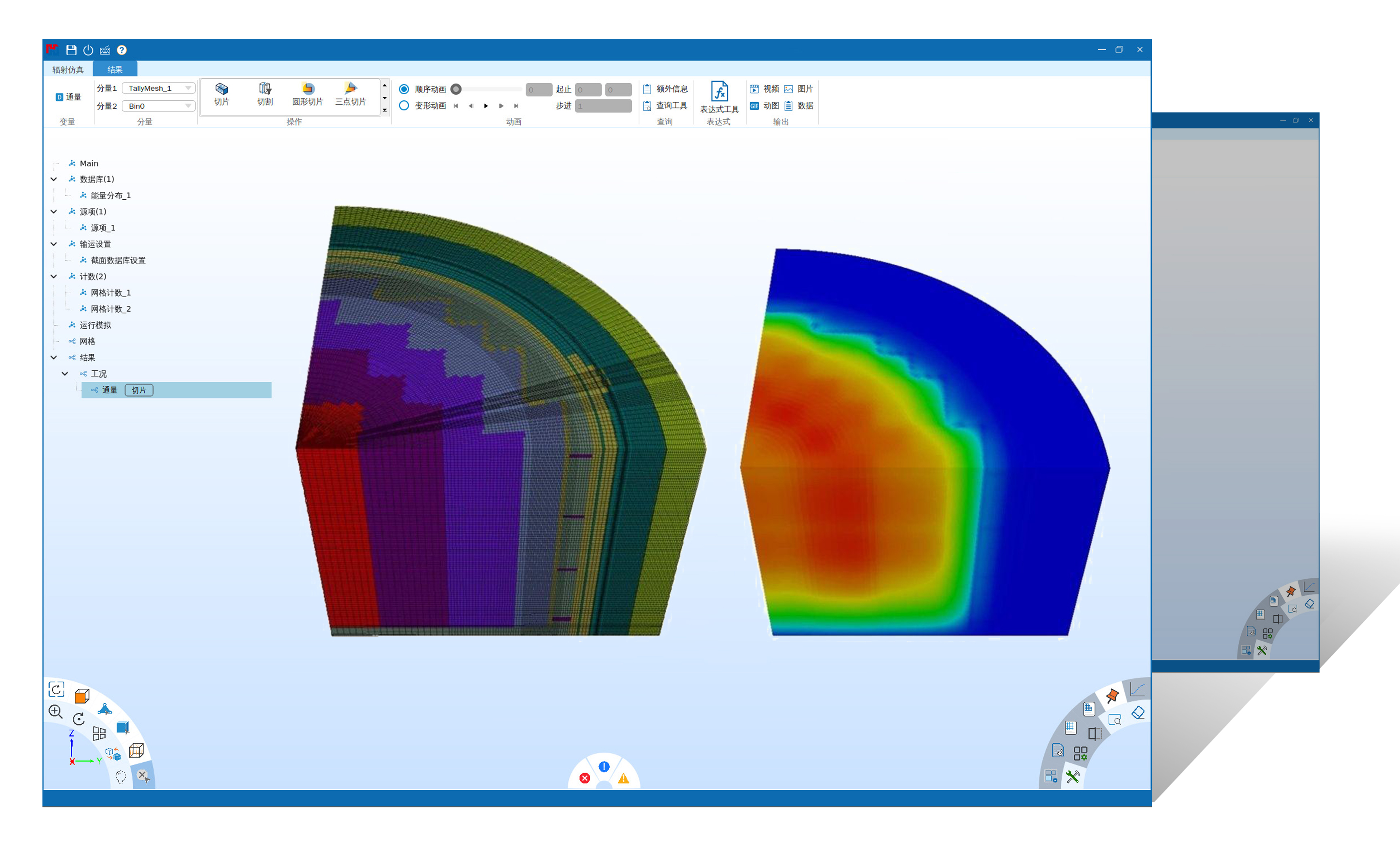This screenshot has height=846, width=1400.
Task: Collapse the 计数(2) tree node
Action: click(54, 277)
